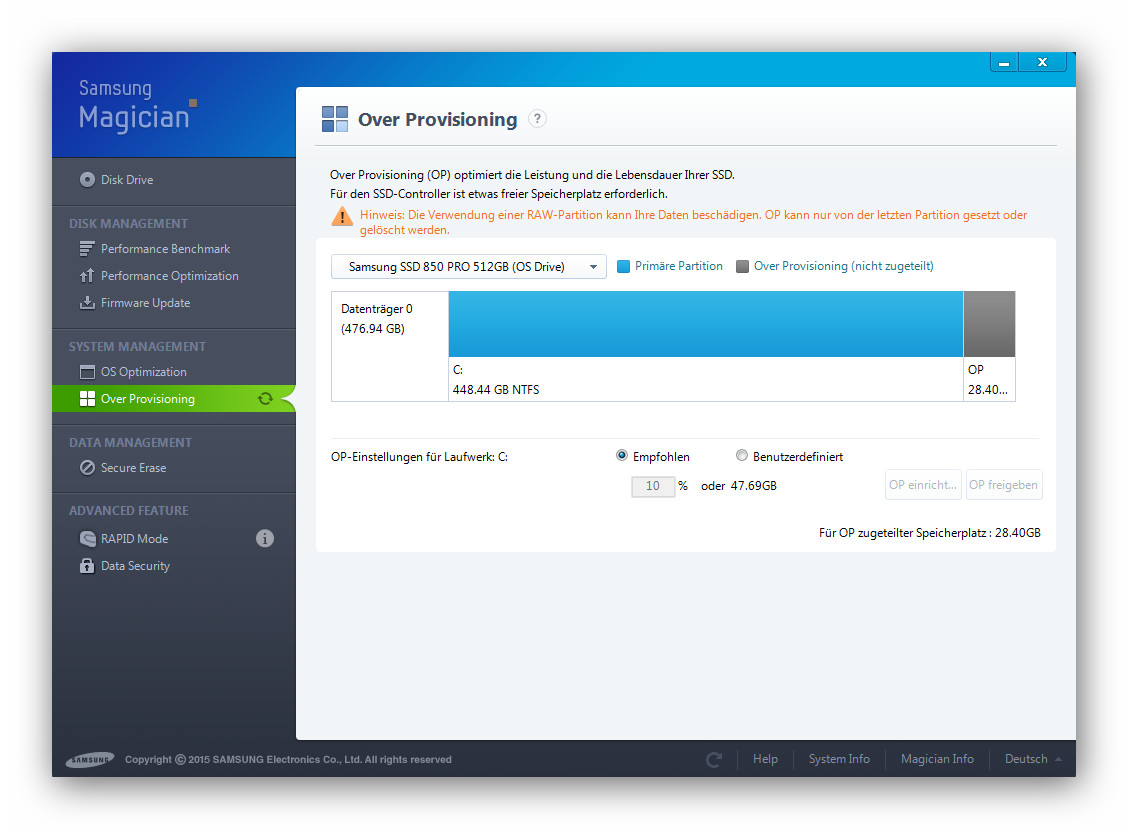Click the blue Primäre Partition legend swatch
1128x829 pixels.
click(x=623, y=266)
